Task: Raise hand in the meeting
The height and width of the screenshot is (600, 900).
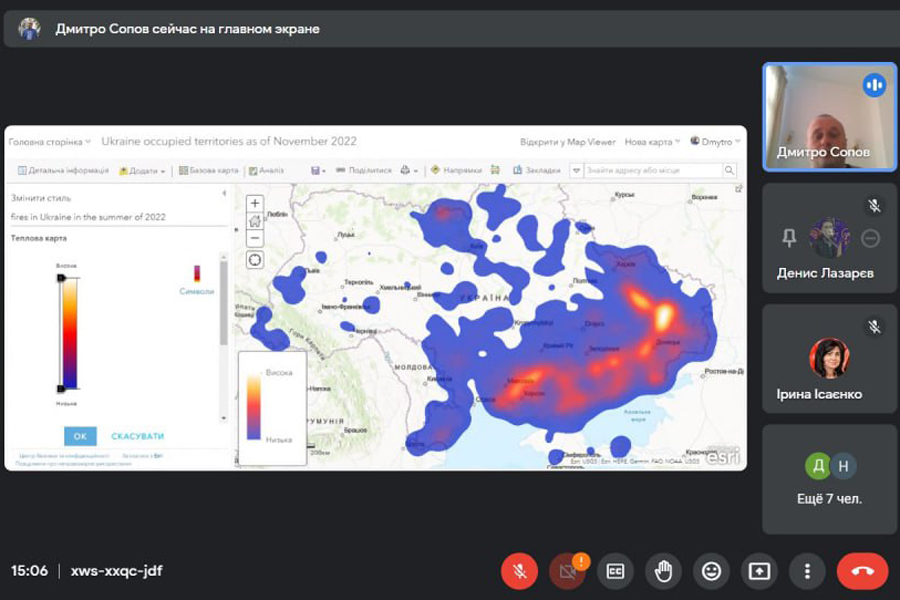Action: (663, 571)
